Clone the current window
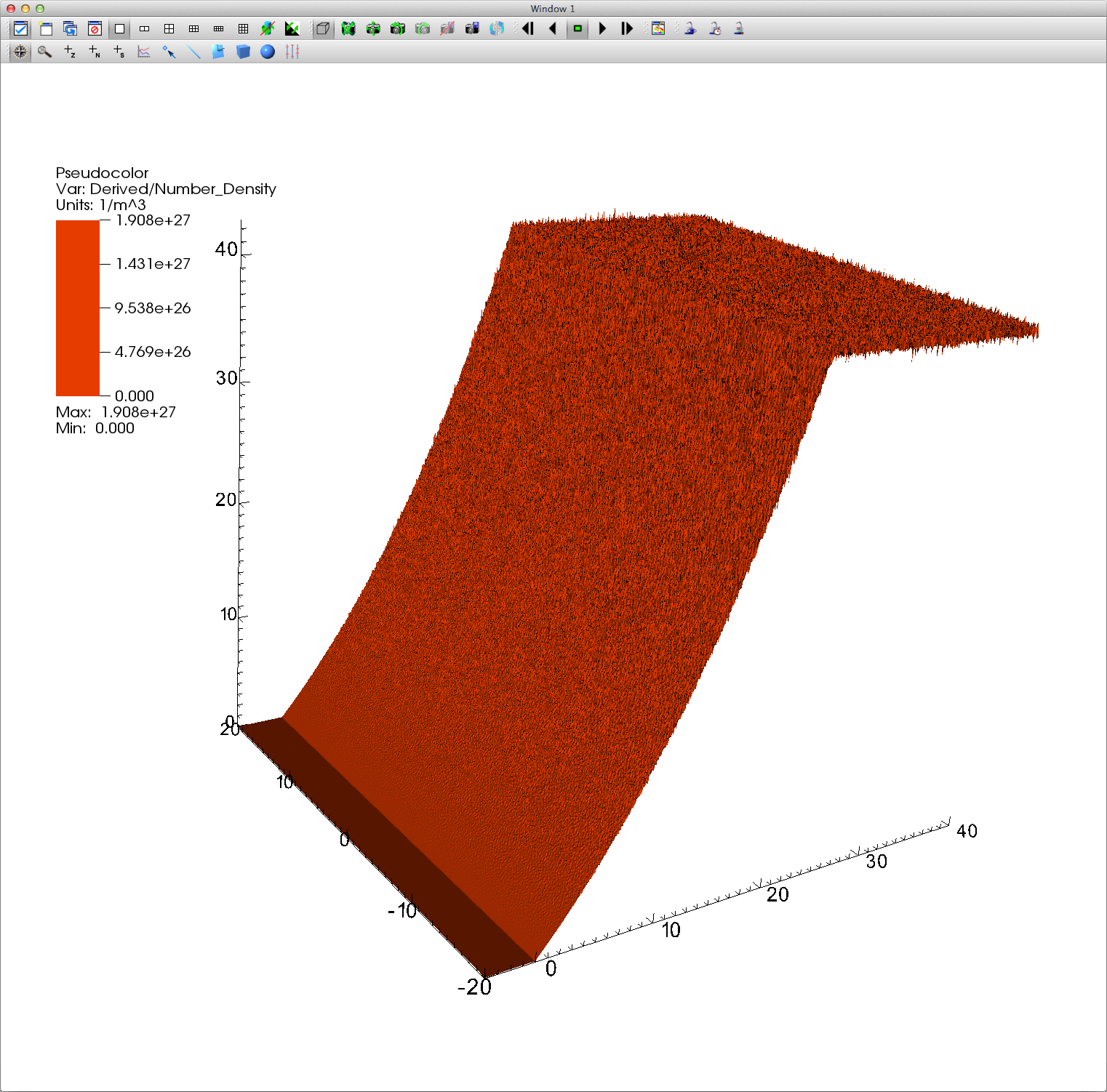The width and height of the screenshot is (1107, 1092). click(x=70, y=28)
